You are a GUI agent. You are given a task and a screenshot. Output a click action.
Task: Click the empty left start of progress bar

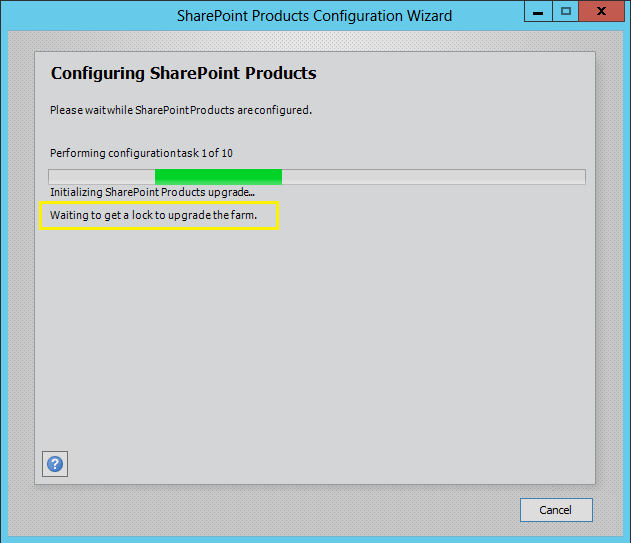point(100,177)
